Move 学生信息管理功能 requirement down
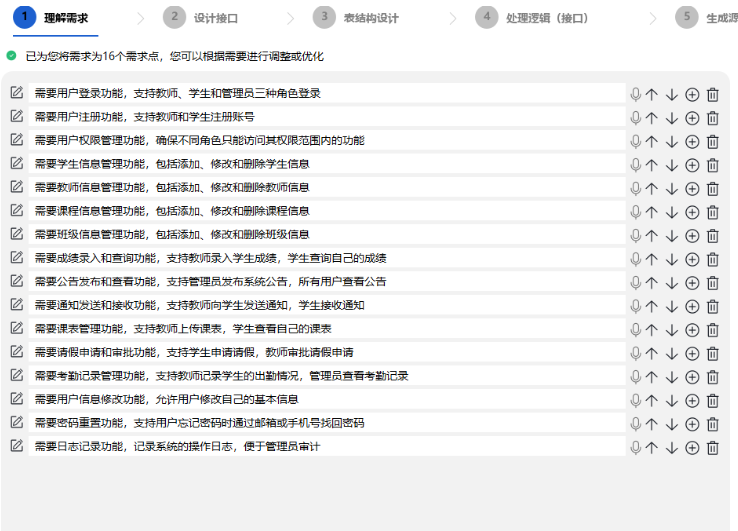This screenshot has height=531, width=738. [672, 164]
